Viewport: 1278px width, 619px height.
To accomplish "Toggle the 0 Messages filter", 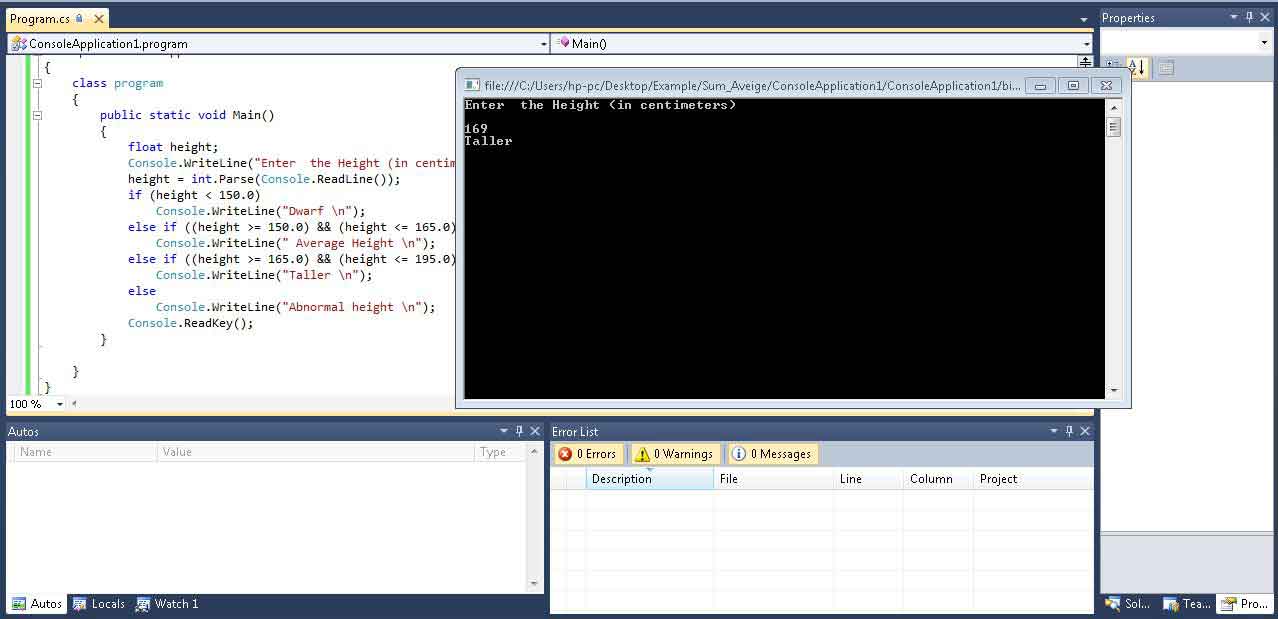I will pos(772,454).
